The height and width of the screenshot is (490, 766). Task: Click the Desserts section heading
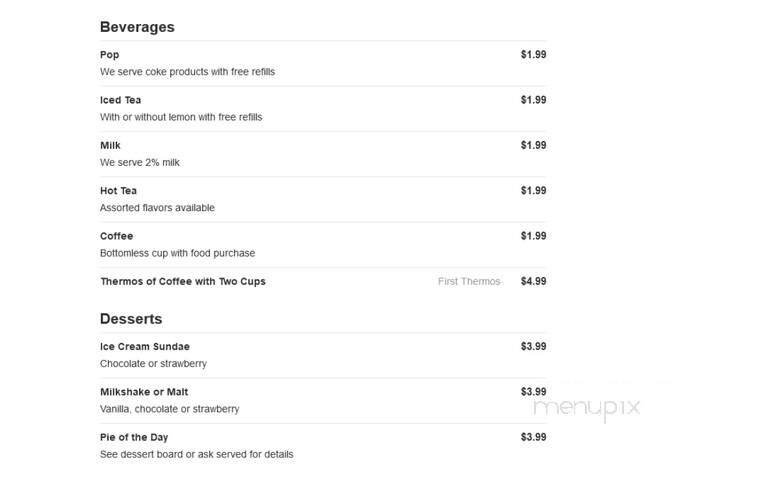tap(131, 319)
